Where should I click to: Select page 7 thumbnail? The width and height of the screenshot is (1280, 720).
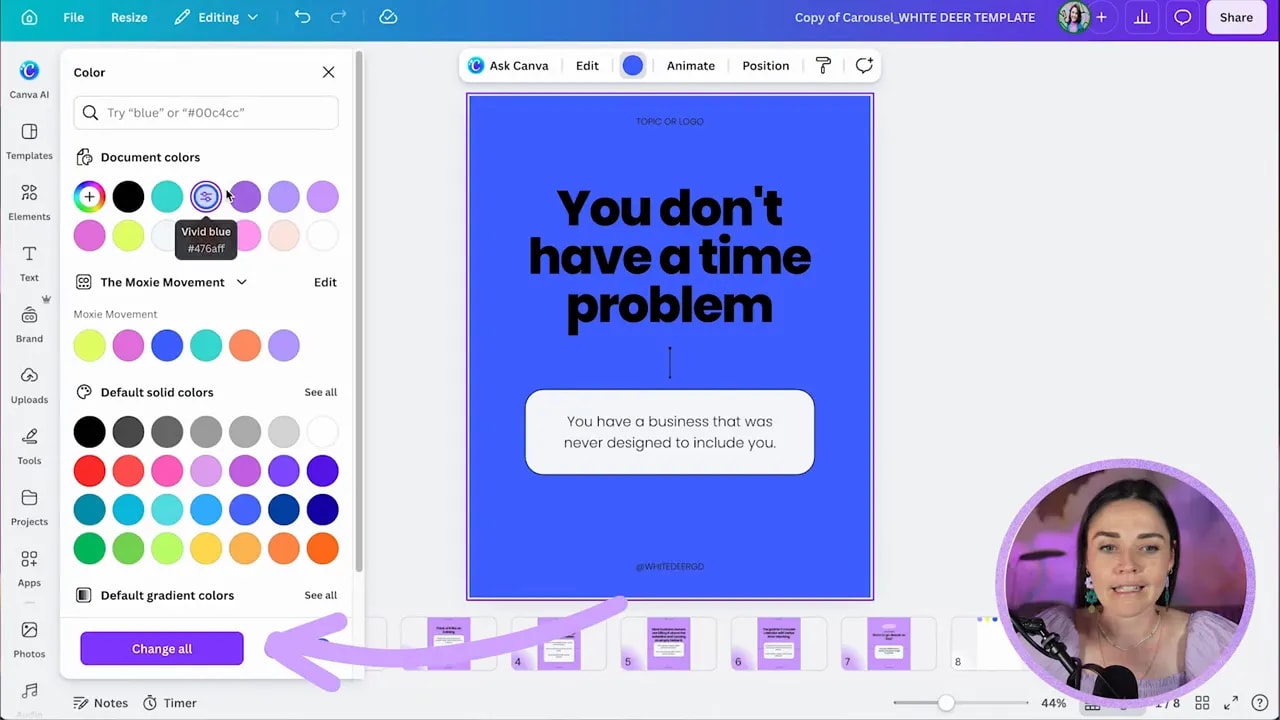[x=889, y=644]
